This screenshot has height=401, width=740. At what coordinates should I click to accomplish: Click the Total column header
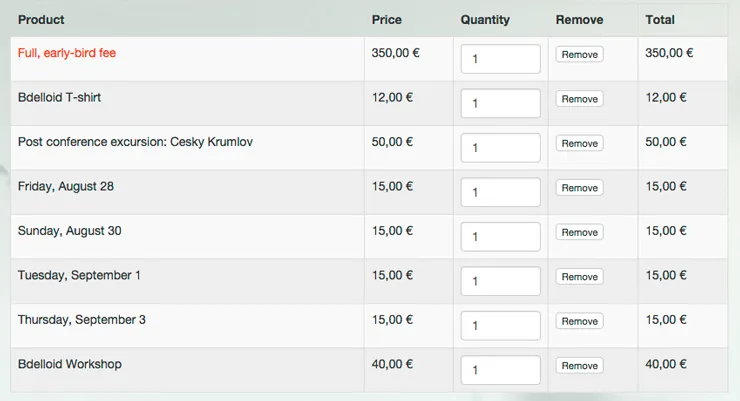click(x=660, y=20)
